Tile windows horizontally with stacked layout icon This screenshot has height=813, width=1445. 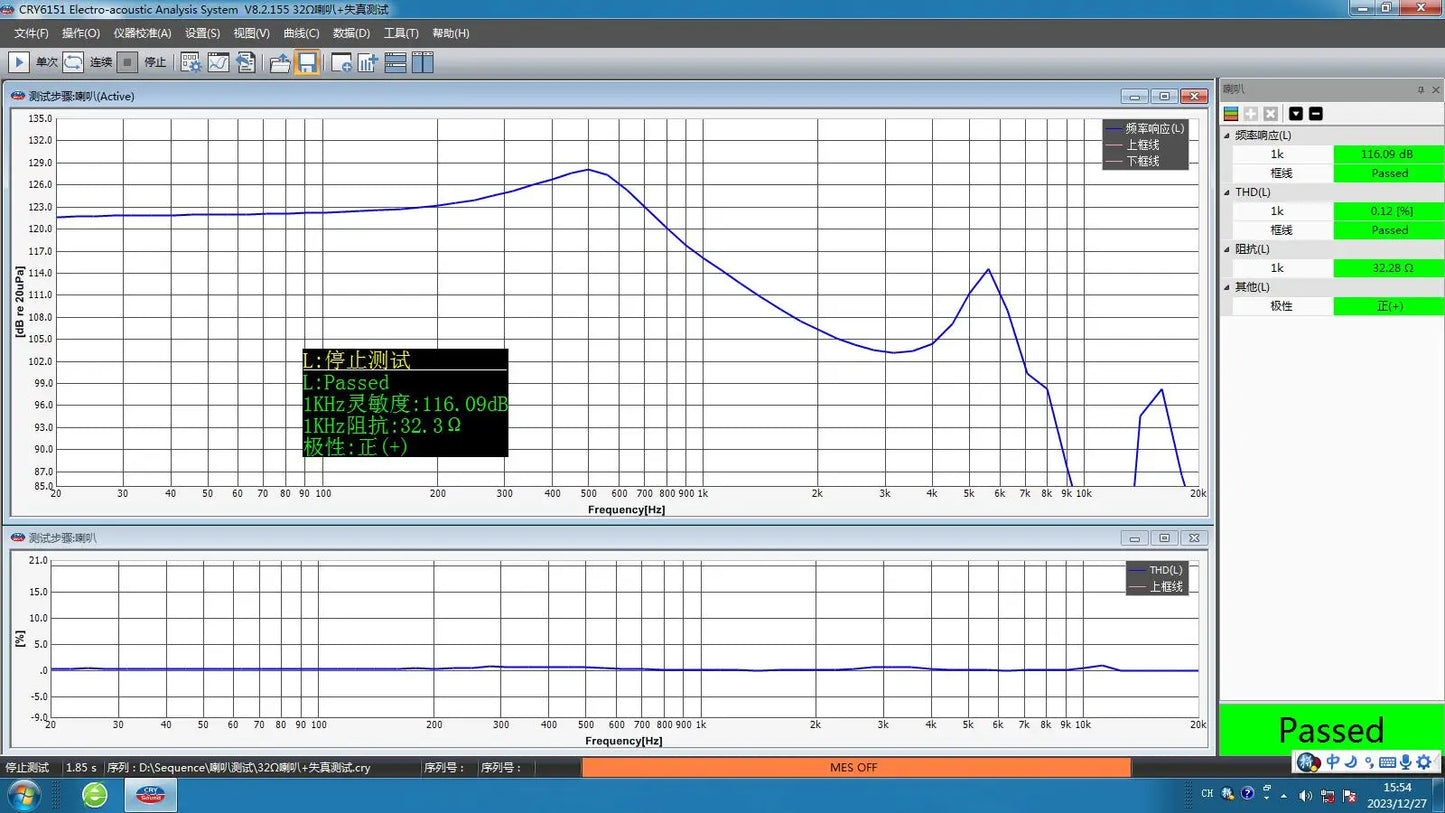(x=395, y=63)
